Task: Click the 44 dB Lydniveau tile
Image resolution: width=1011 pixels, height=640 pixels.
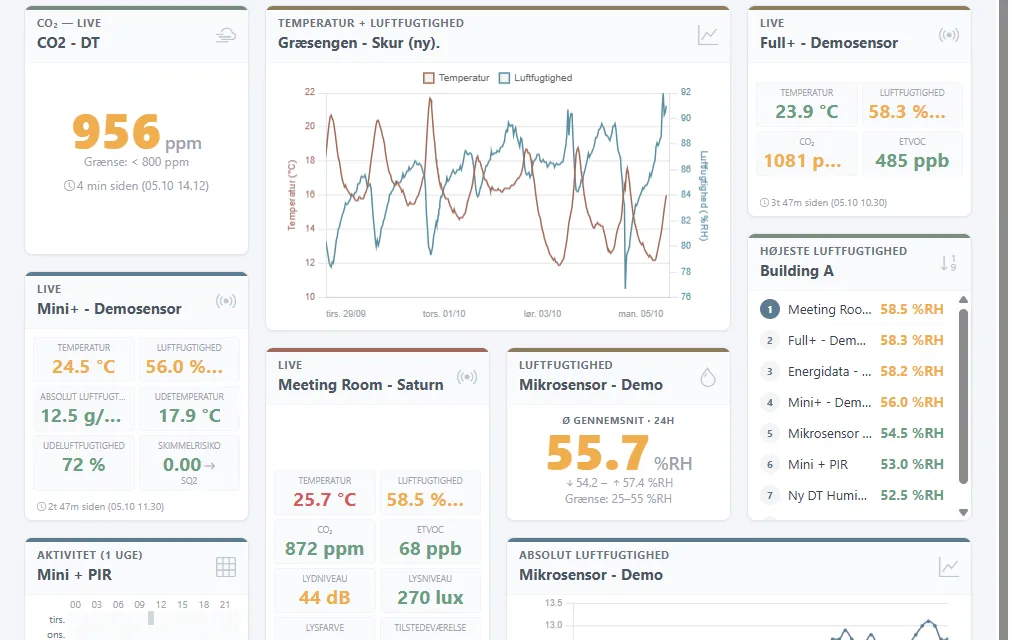Action: [324, 590]
